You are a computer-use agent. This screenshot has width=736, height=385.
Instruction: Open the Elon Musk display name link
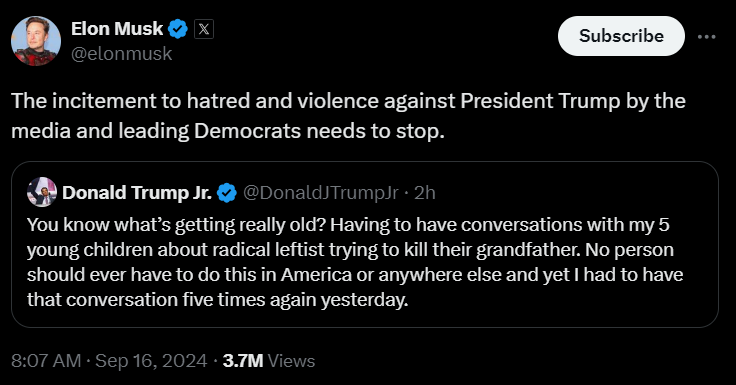coord(117,29)
